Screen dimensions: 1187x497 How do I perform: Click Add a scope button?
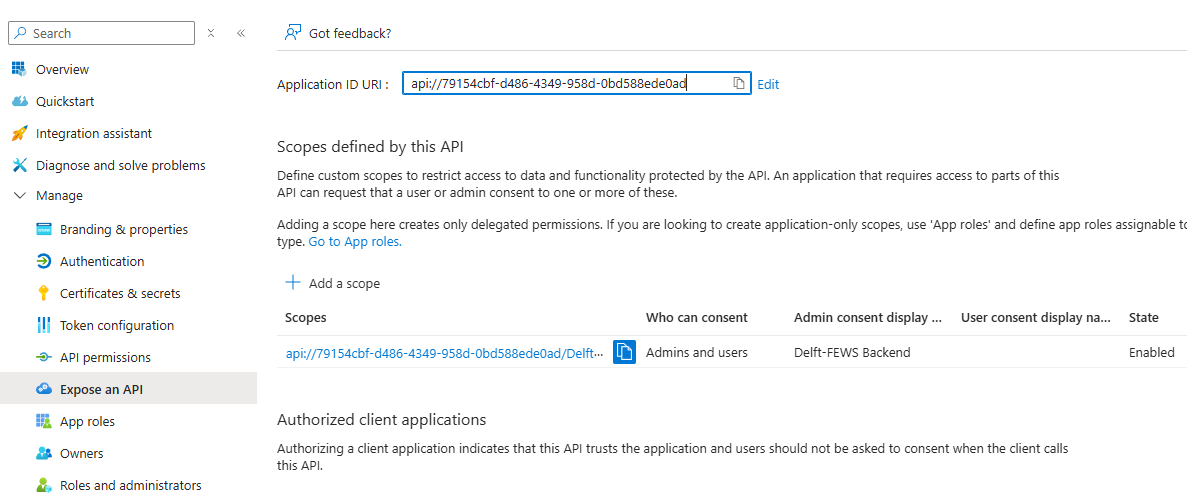333,283
